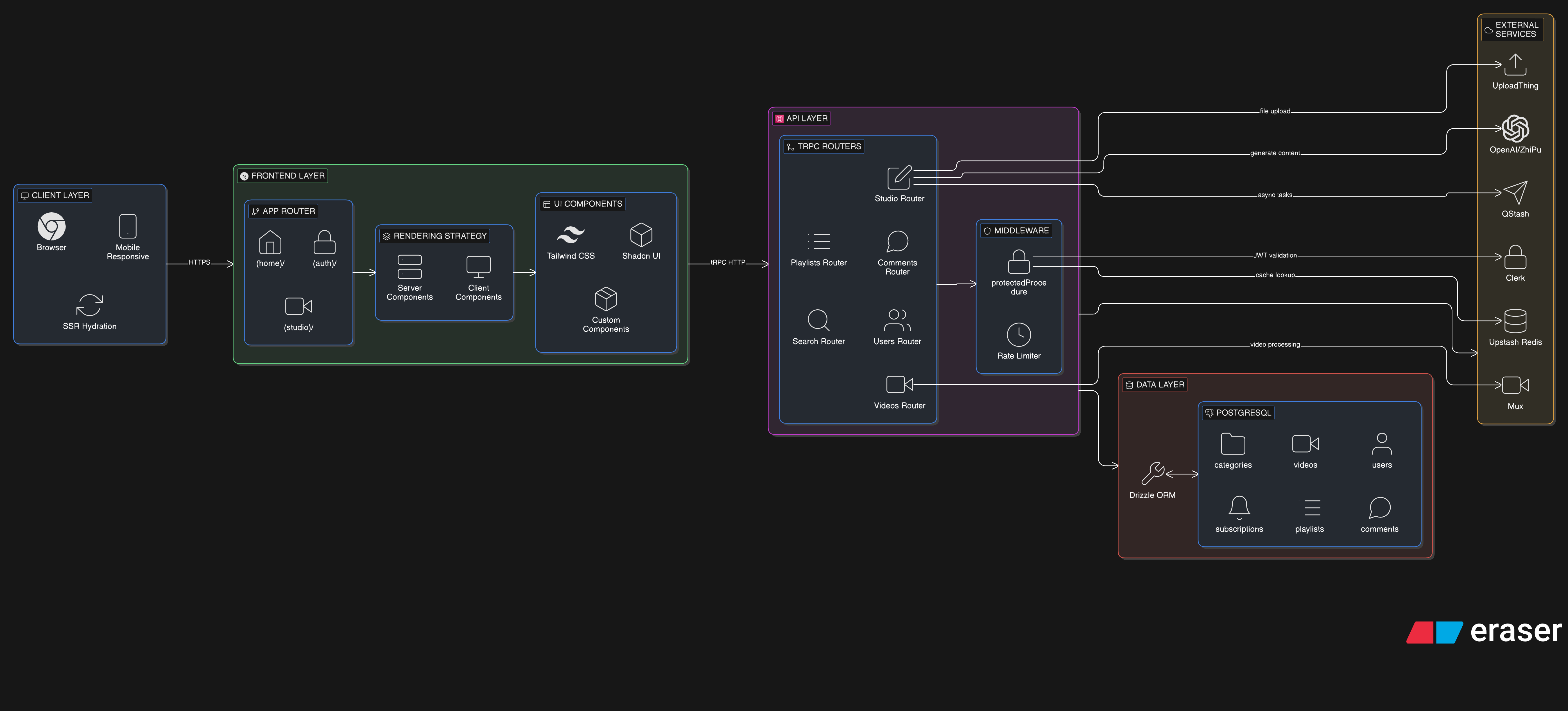This screenshot has height=711, width=1568.
Task: Click the cache lookup edge label
Action: tap(1275, 275)
